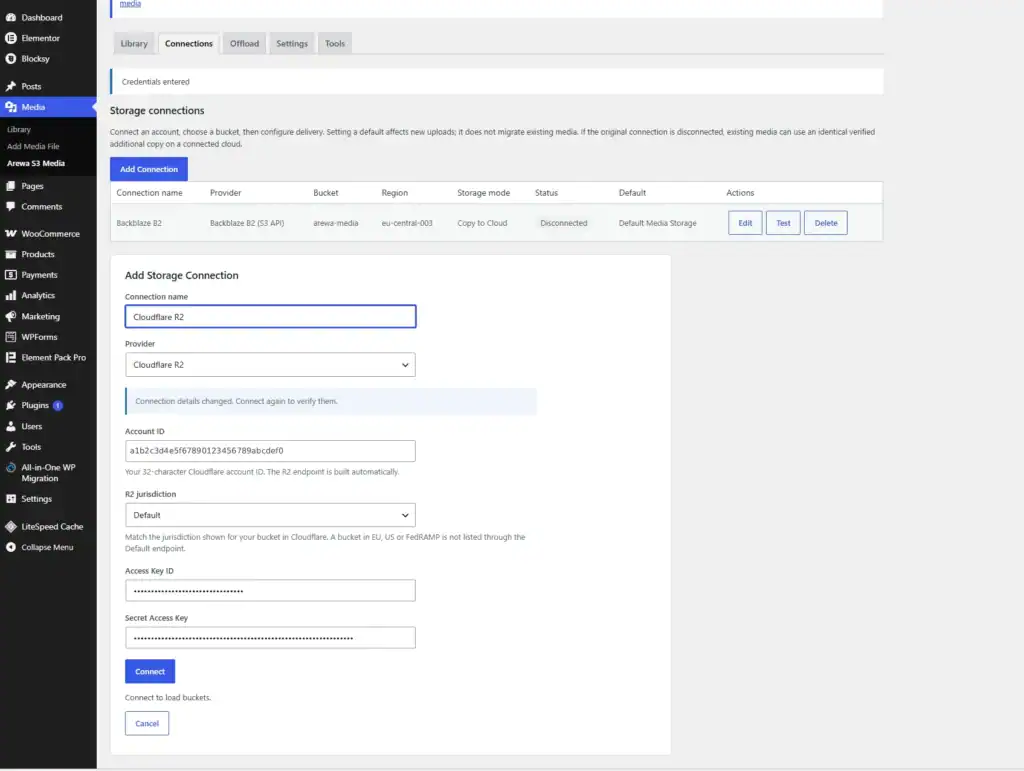The height and width of the screenshot is (771, 1024).
Task: Click the Appearance paintbrush icon
Action: 10,385
